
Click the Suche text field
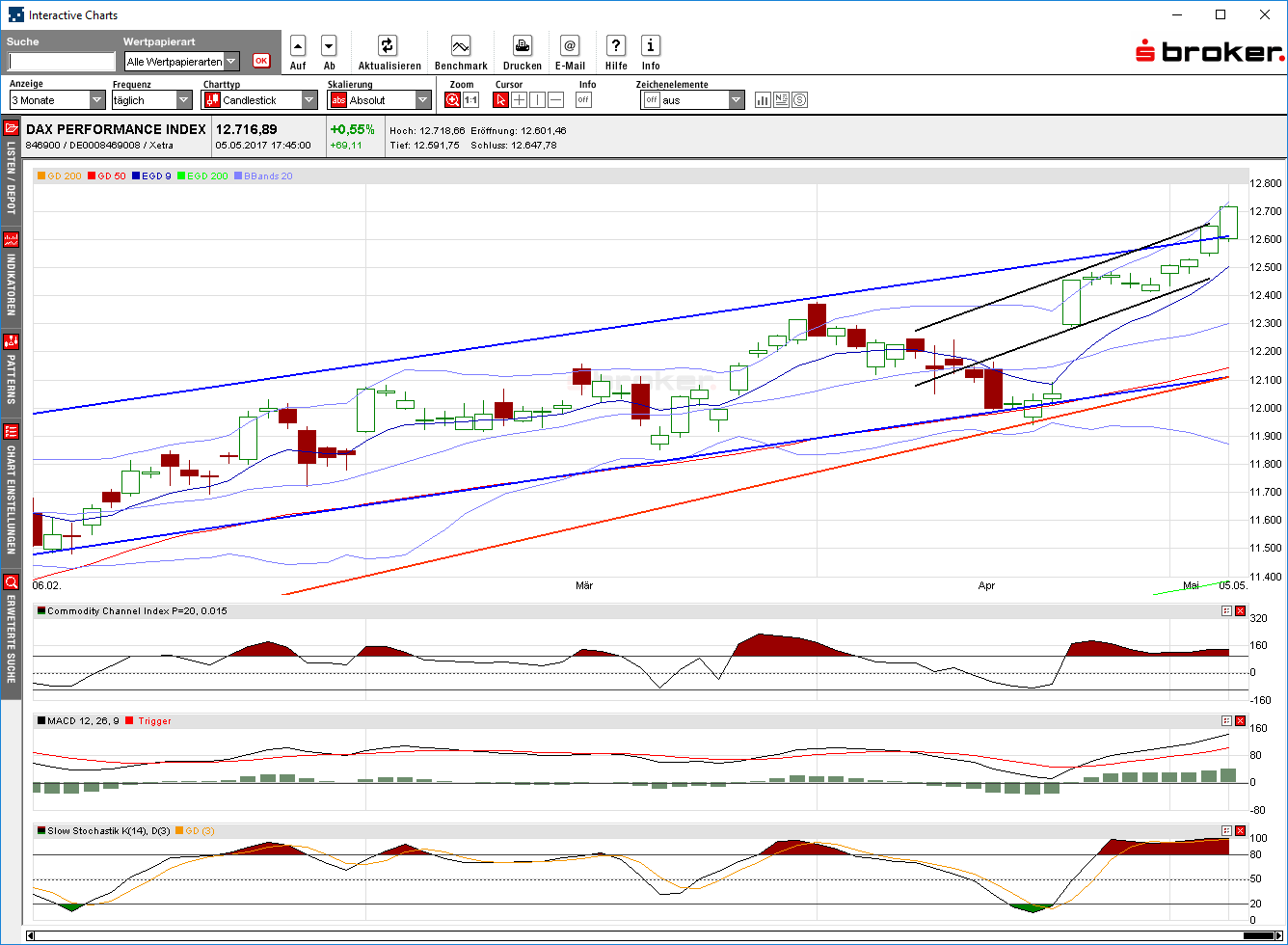click(62, 62)
